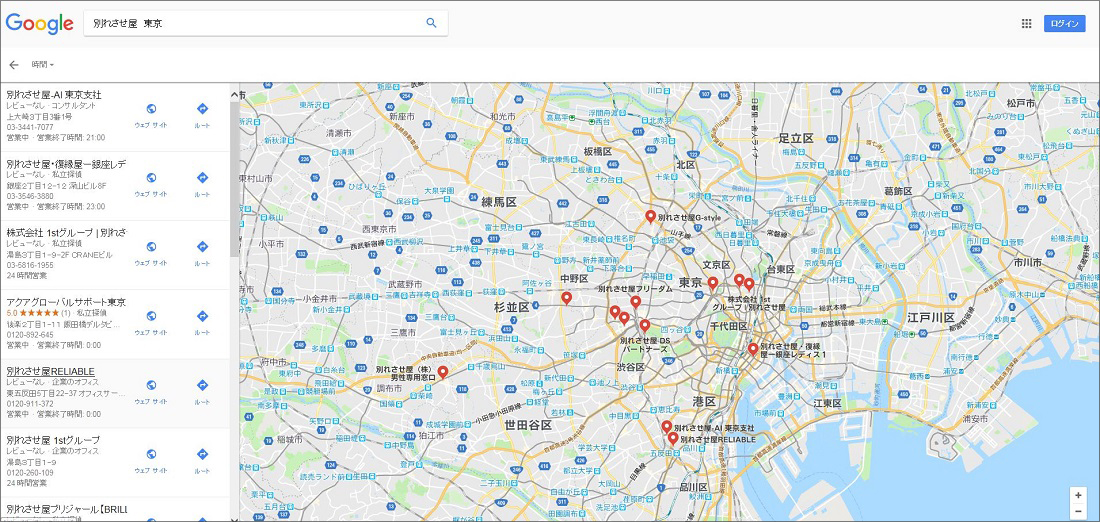
Task: Click the ルート label for アクアグローバルサポート東京
Action: click(202, 333)
